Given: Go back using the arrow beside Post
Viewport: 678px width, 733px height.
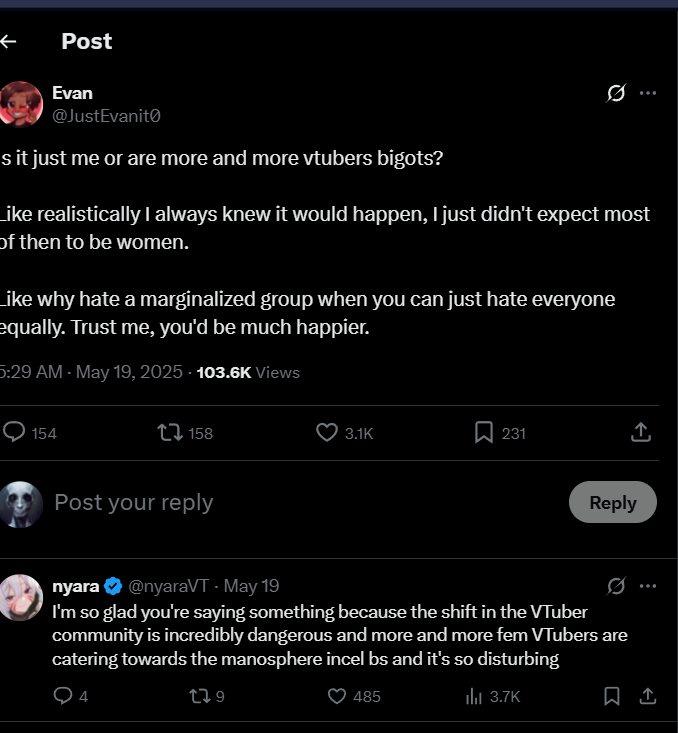Looking at the screenshot, I should click(x=9, y=41).
